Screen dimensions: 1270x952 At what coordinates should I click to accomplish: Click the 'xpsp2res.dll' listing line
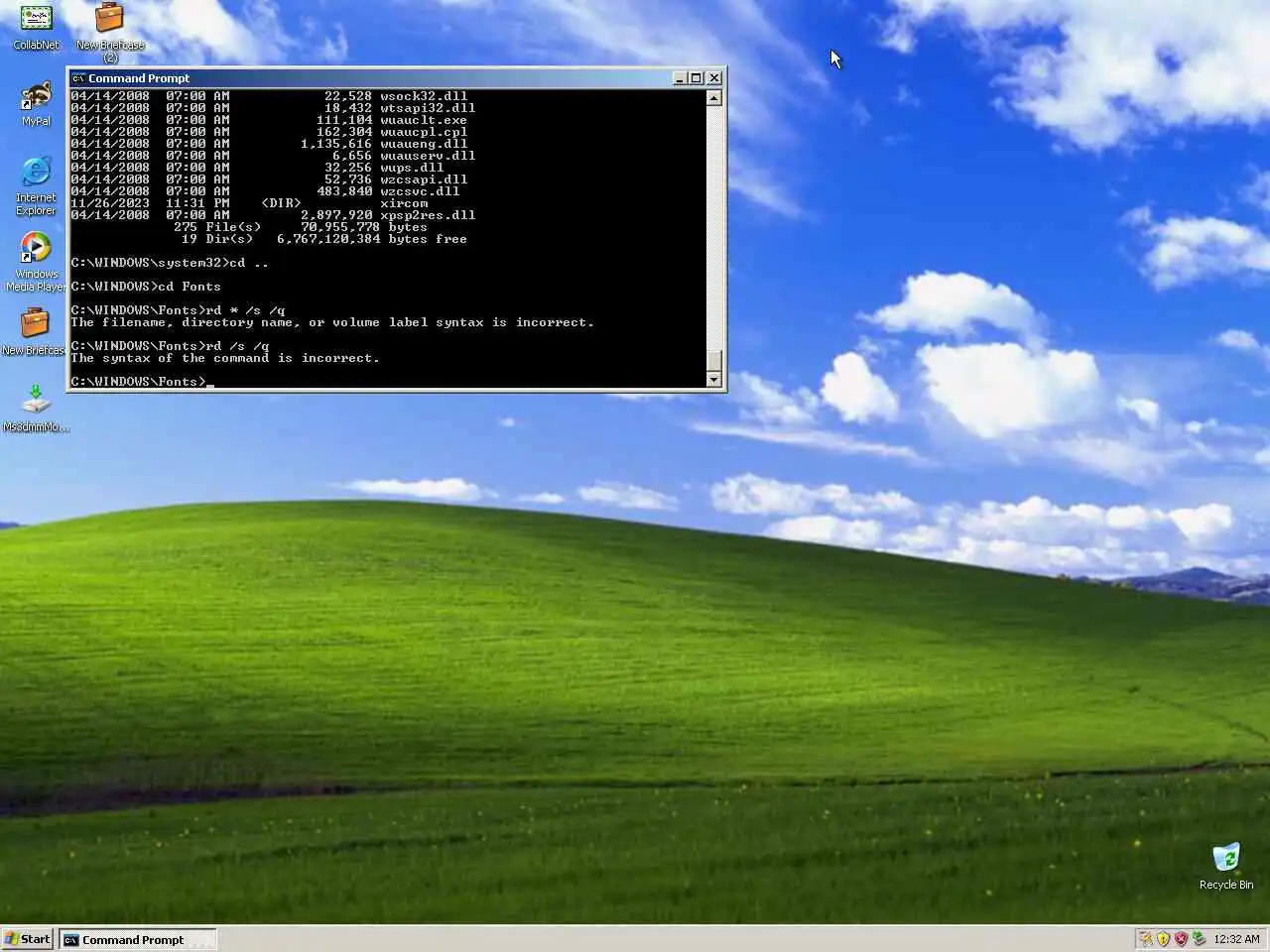[273, 215]
